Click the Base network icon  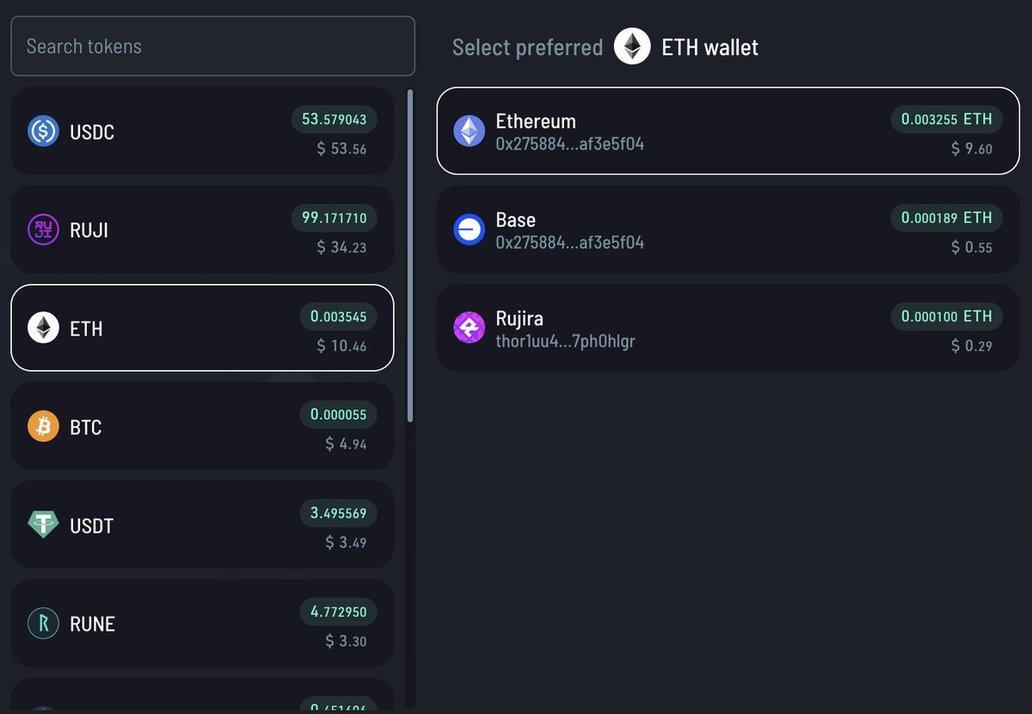[x=469, y=230]
